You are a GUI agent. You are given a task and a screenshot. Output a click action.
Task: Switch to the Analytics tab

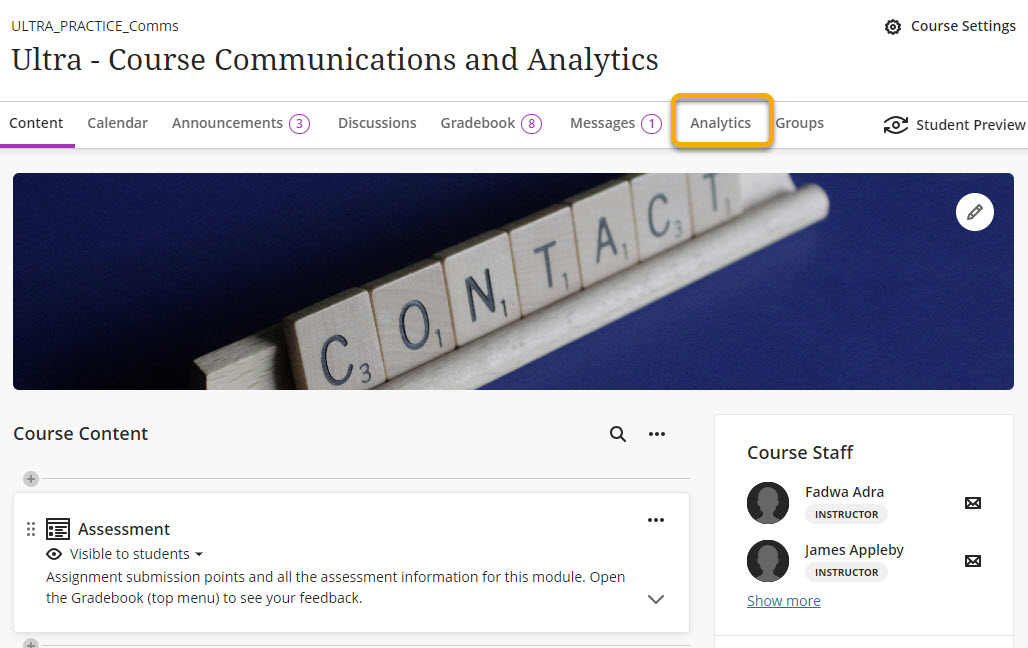720,123
